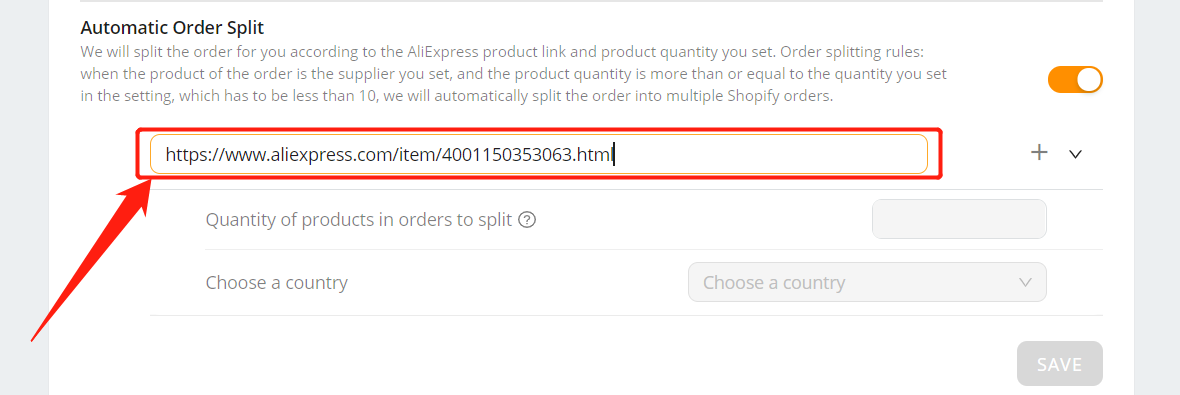Disable the Automatic Order Split switch

pyautogui.click(x=1075, y=80)
